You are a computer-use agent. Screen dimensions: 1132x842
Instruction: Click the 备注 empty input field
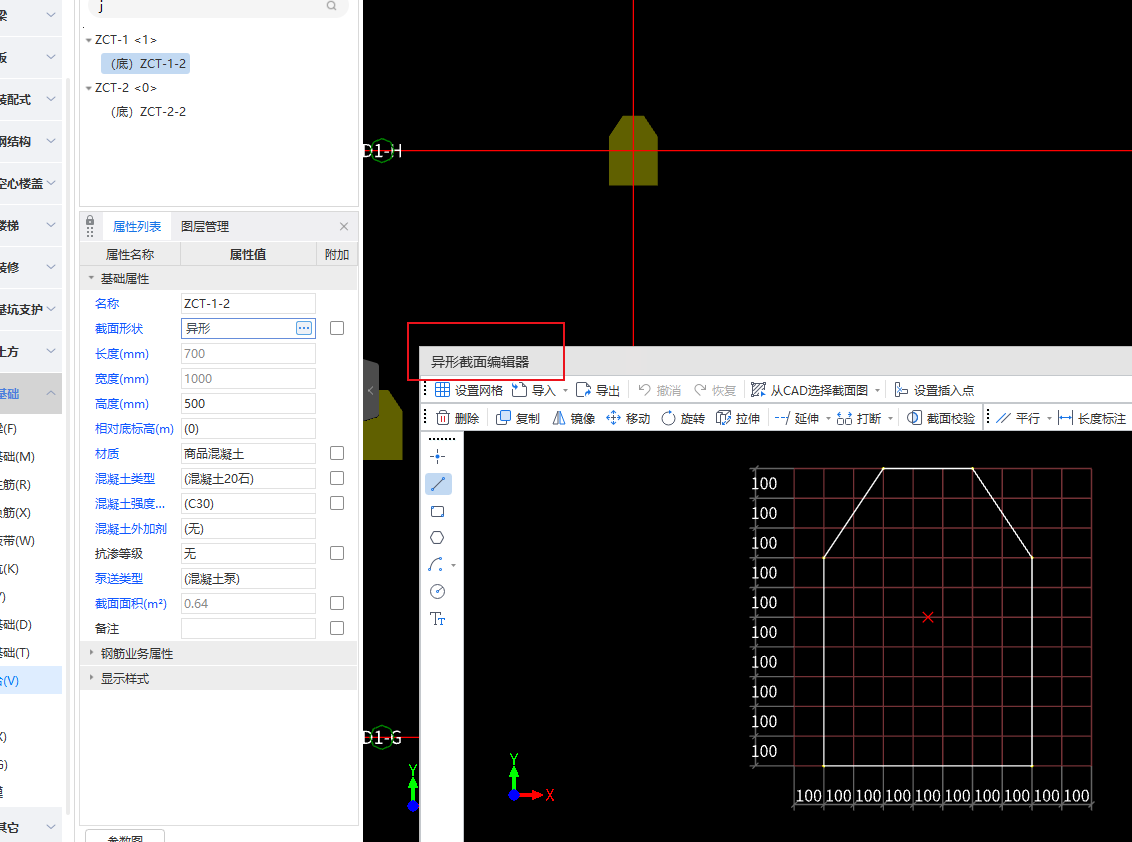click(x=248, y=628)
